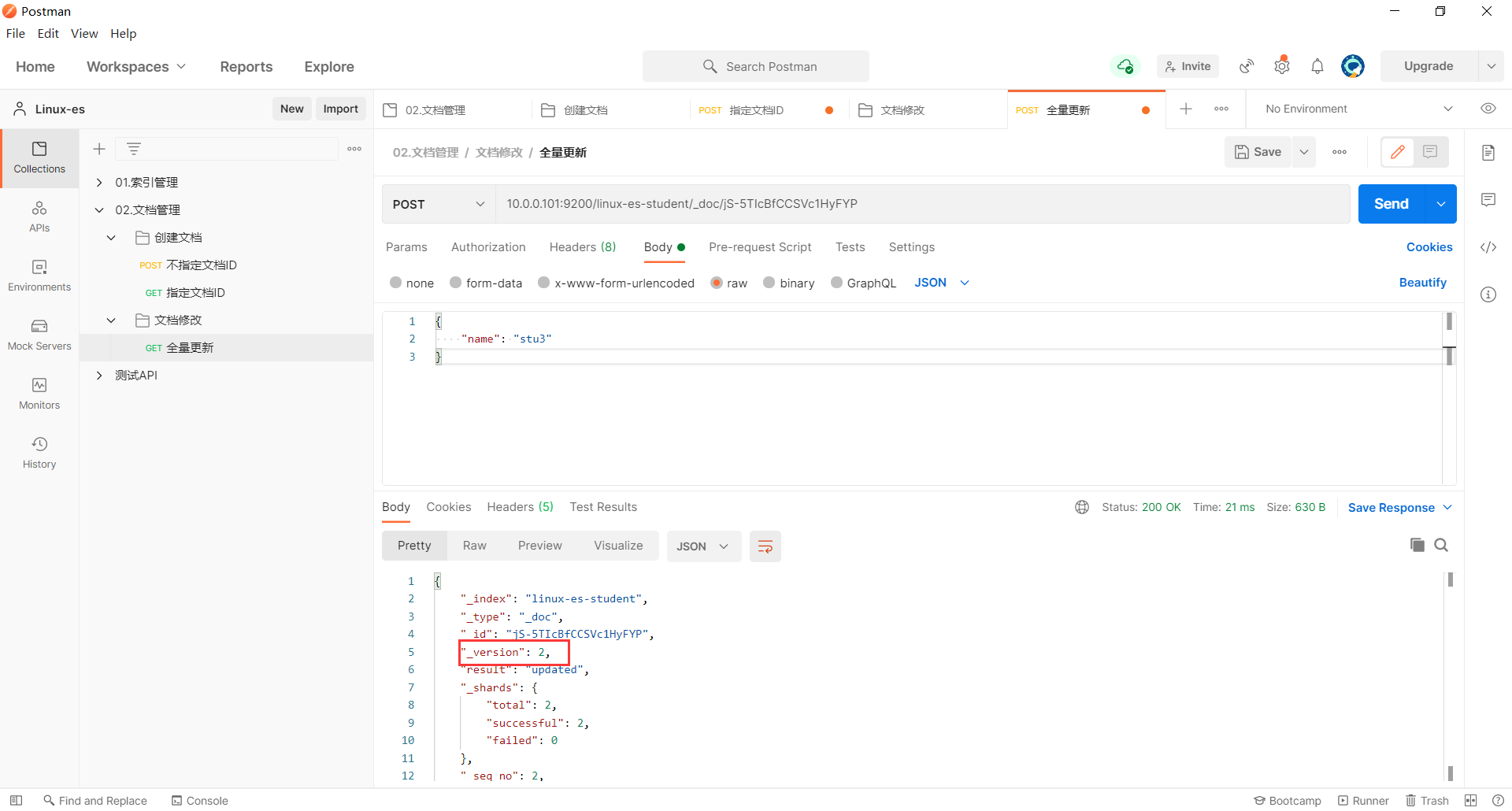Create new collection with plus icon
1512x811 pixels.
(x=99, y=149)
